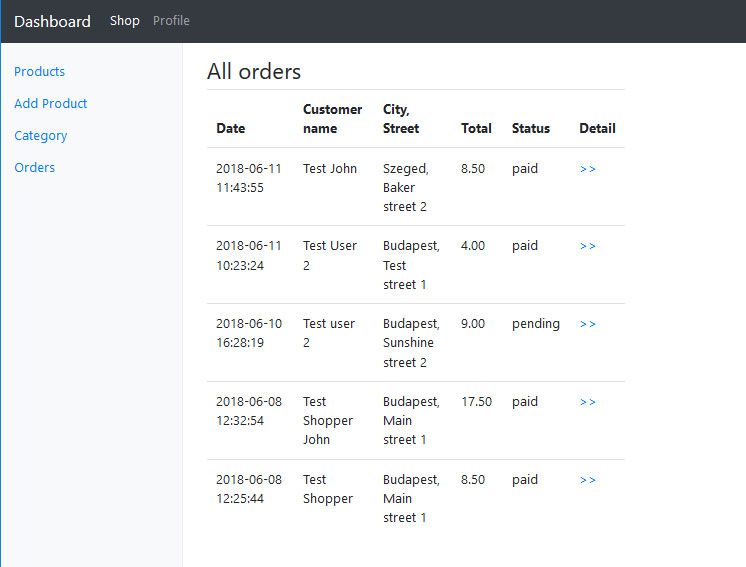Select Add Product in the sidebar

point(51,104)
